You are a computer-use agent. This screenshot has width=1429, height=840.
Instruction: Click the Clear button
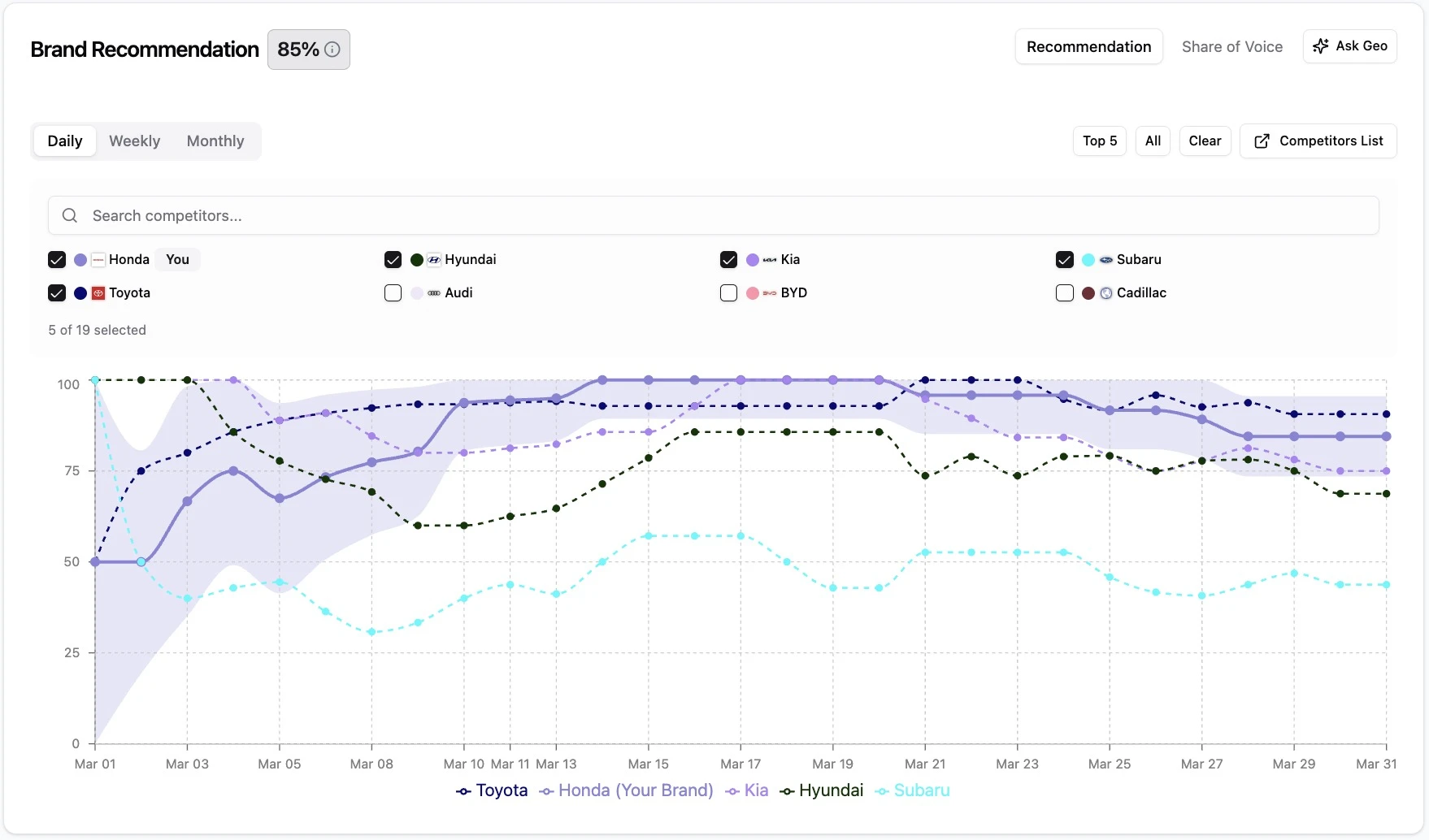point(1205,141)
